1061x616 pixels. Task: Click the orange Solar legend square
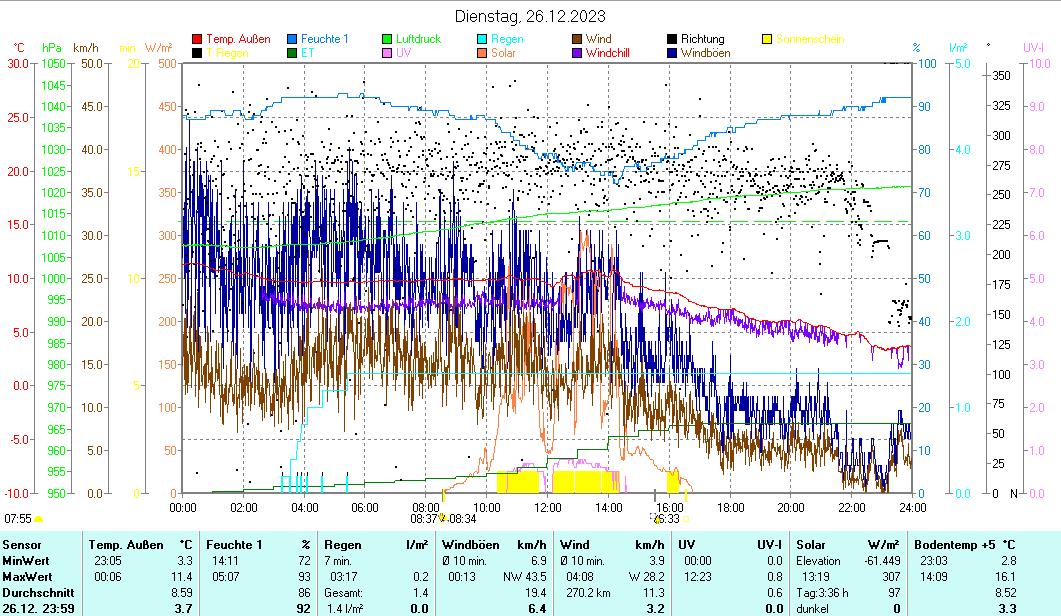[482, 53]
